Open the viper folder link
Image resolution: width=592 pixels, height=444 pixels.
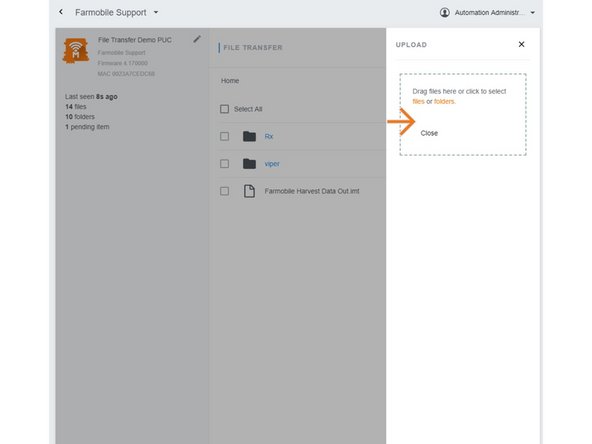[x=272, y=164]
